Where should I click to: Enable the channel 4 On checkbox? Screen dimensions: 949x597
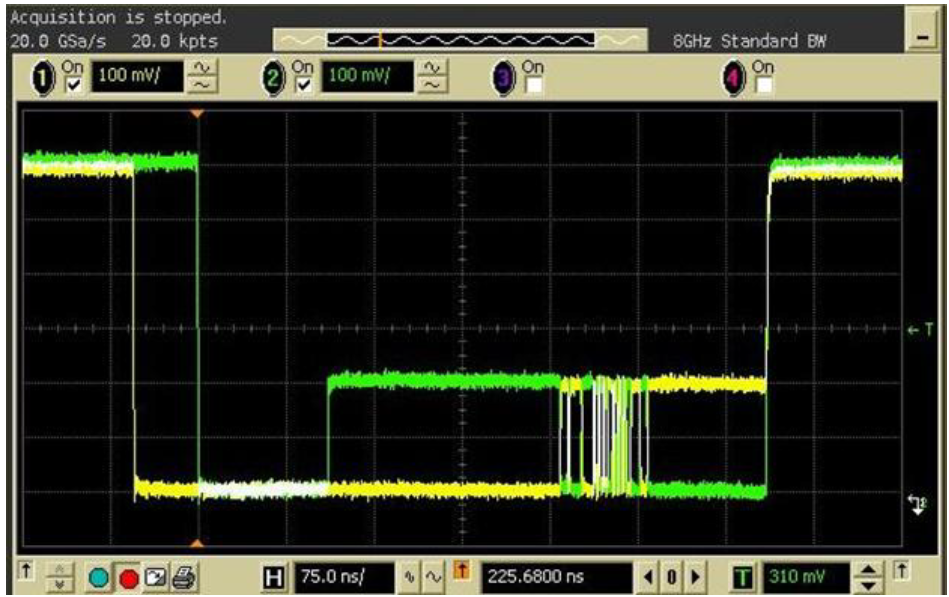coord(762,87)
